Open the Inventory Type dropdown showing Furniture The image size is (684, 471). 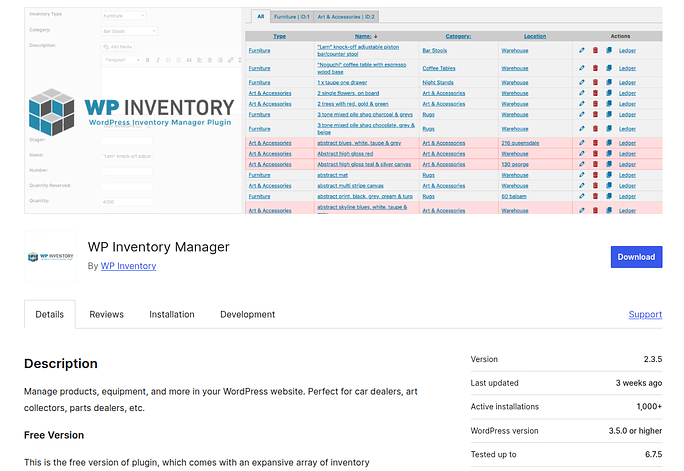pos(123,16)
